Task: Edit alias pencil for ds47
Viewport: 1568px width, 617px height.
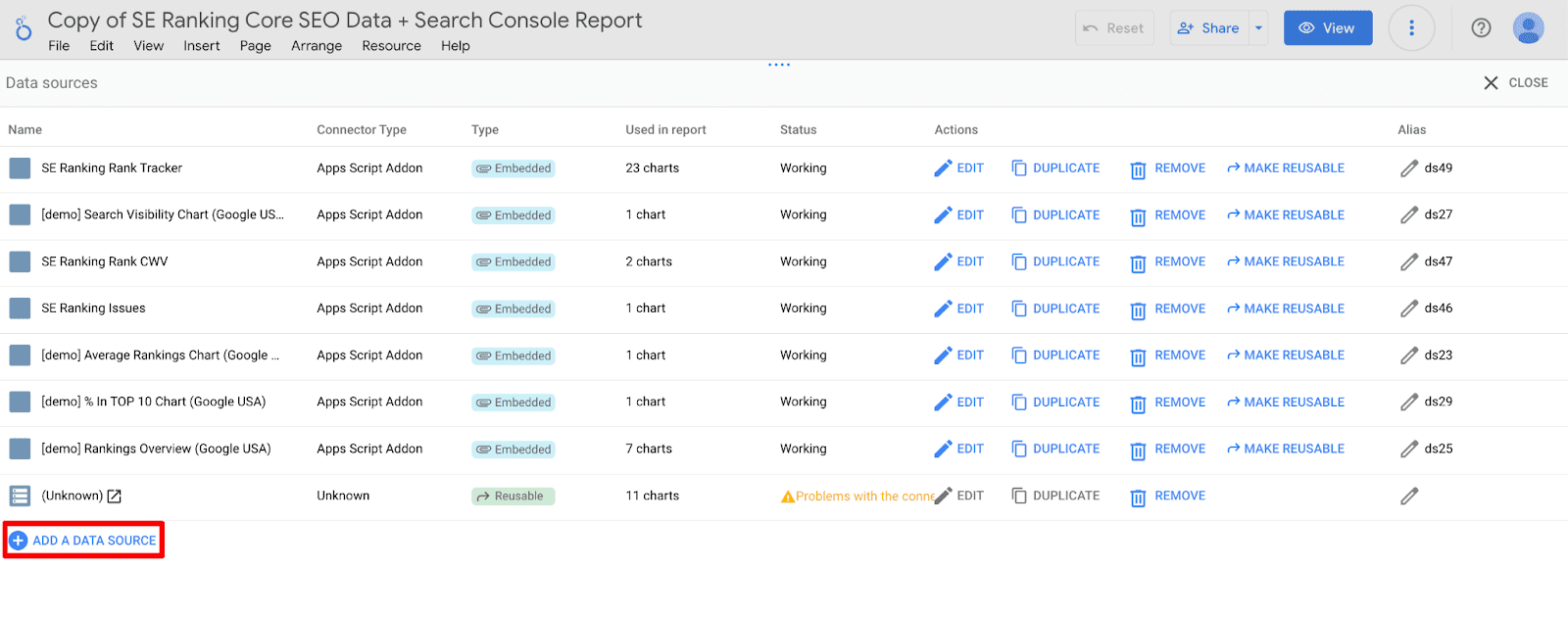Action: pyautogui.click(x=1409, y=261)
